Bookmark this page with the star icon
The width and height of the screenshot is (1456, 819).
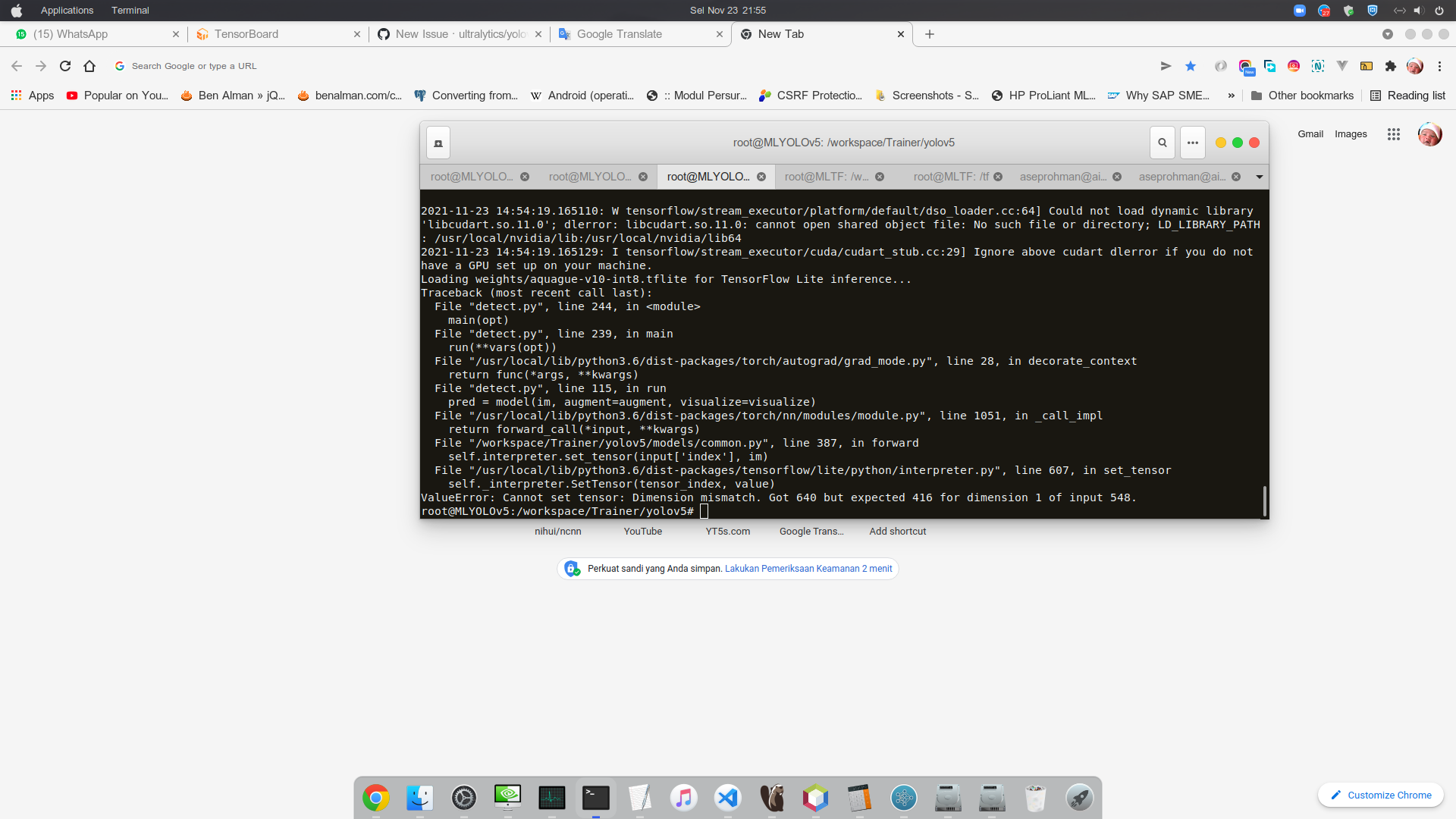[1191, 66]
